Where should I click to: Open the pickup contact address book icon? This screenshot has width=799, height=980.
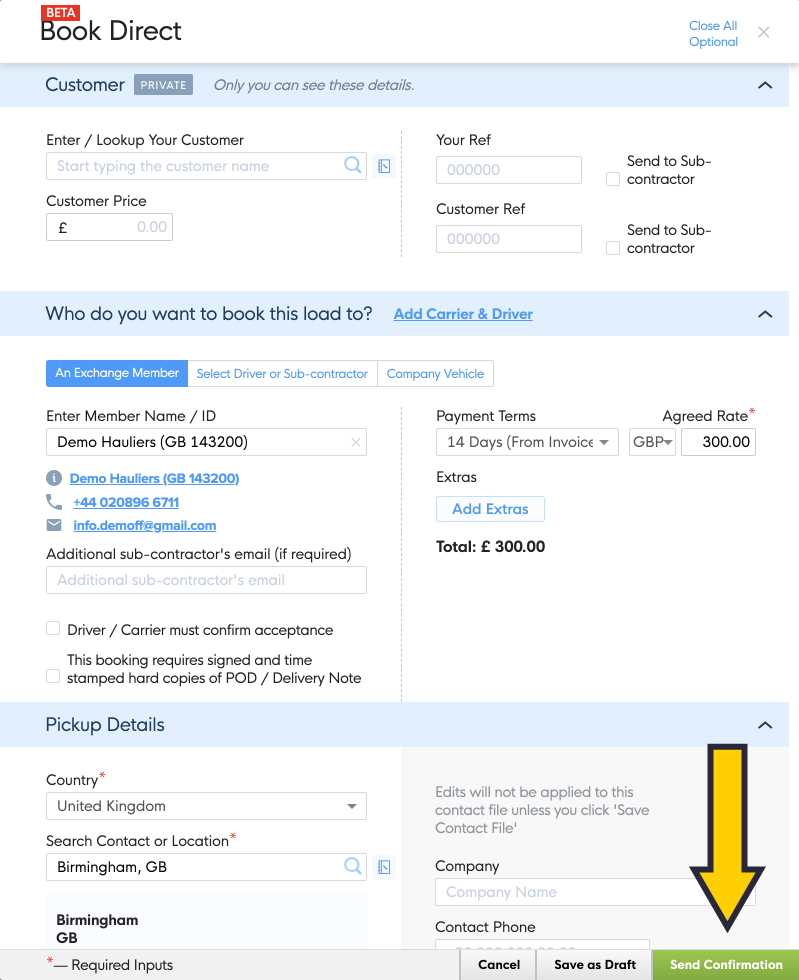click(x=383, y=867)
